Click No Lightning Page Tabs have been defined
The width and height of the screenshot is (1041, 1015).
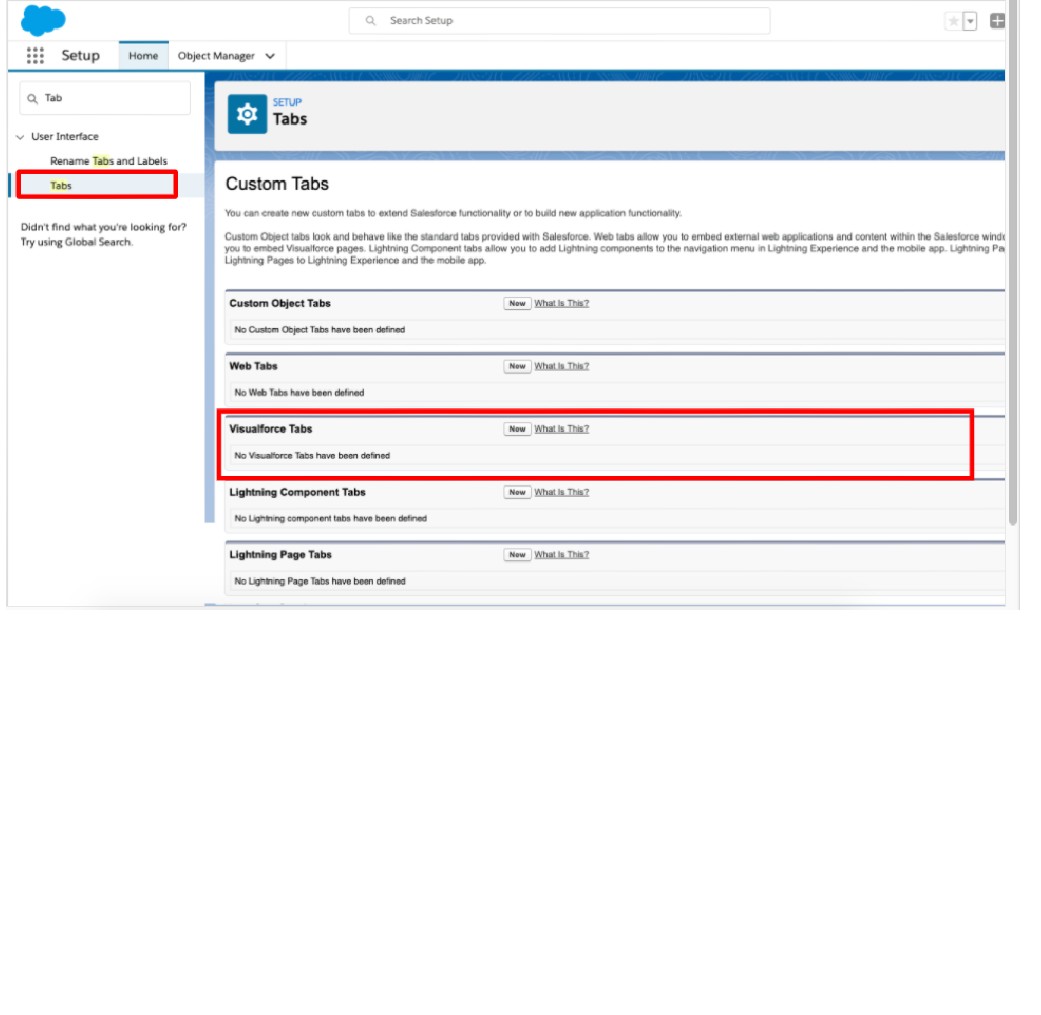320,582
